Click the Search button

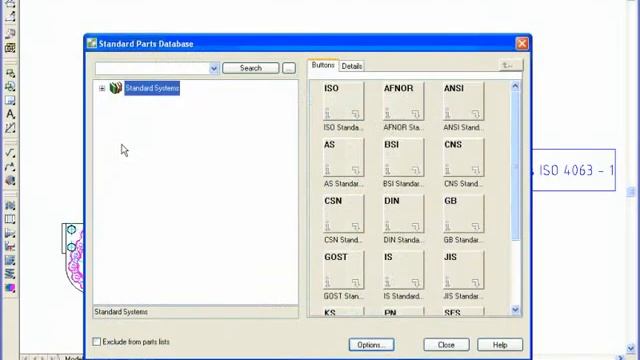pos(251,68)
